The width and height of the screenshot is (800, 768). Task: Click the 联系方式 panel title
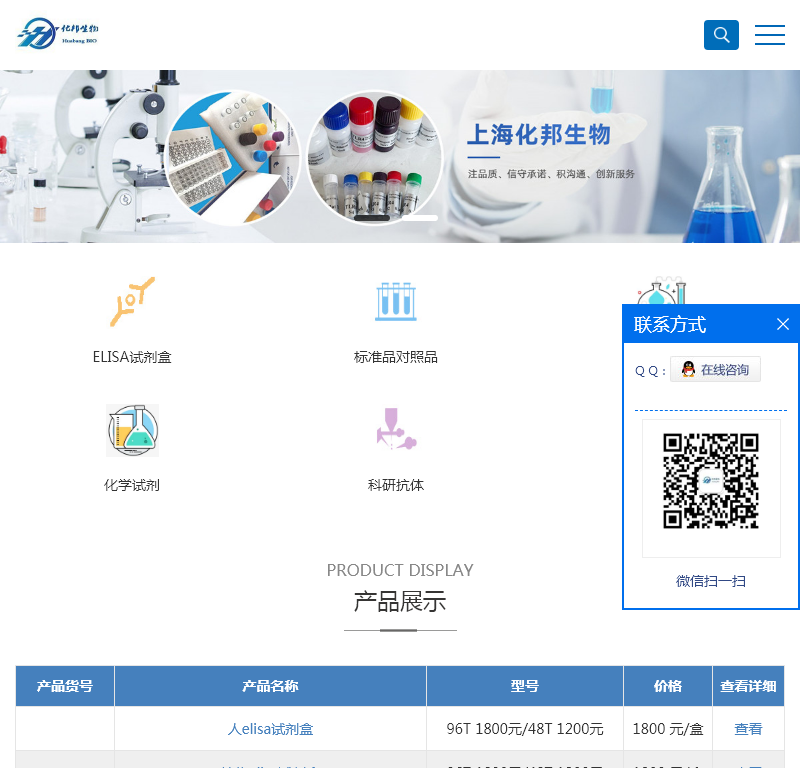[x=670, y=325]
